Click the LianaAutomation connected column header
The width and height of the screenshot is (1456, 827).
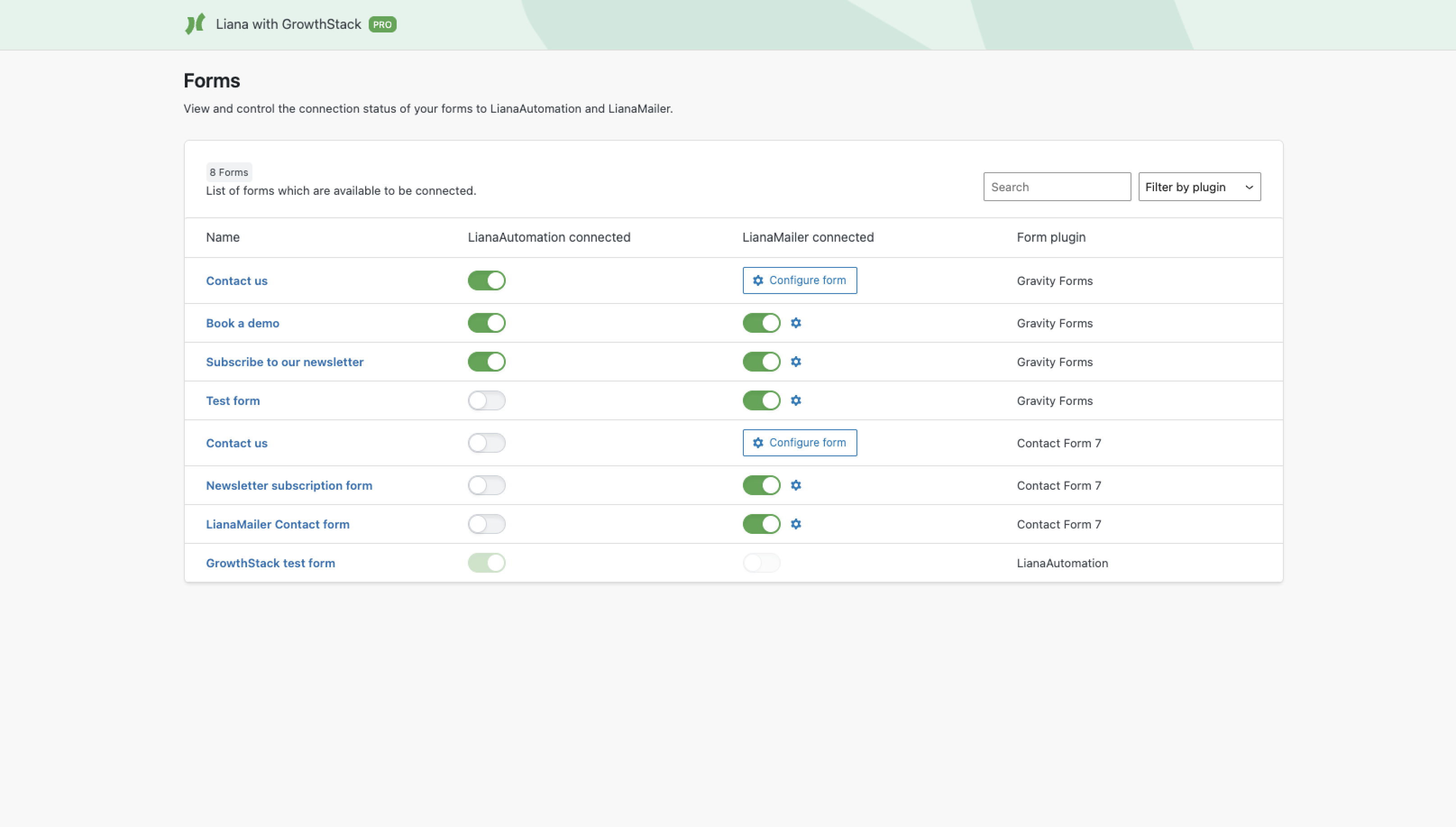click(549, 238)
